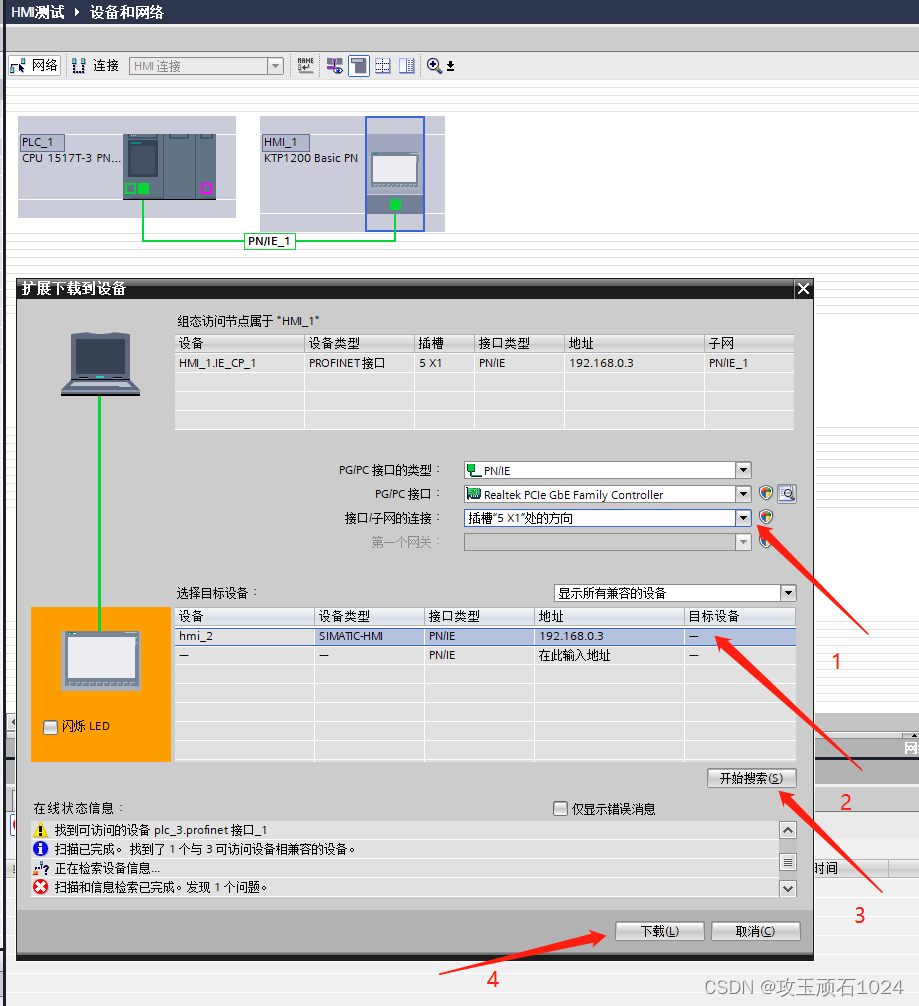This screenshot has height=1006, width=919.
Task: Click the shield icon beside PG/PC 接口
Action: pyautogui.click(x=766, y=493)
